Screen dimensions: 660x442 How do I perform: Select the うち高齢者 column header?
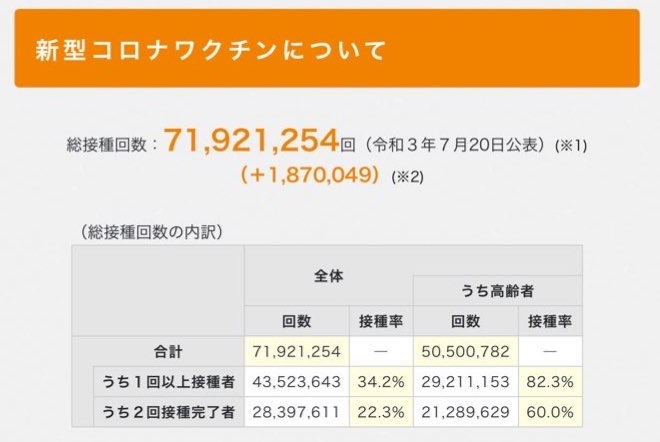497,291
